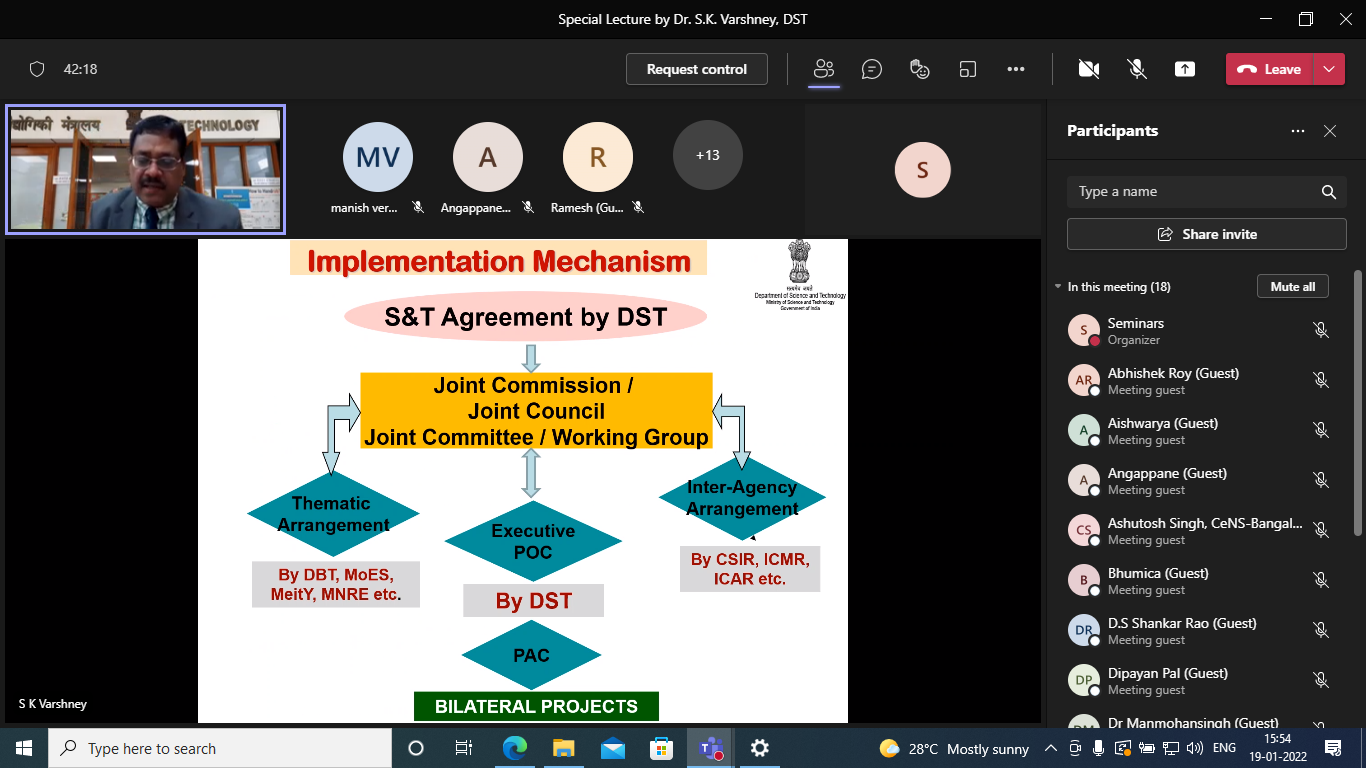Click the muted mic icon beside Bhumica
Image resolution: width=1366 pixels, height=768 pixels.
[1321, 580]
